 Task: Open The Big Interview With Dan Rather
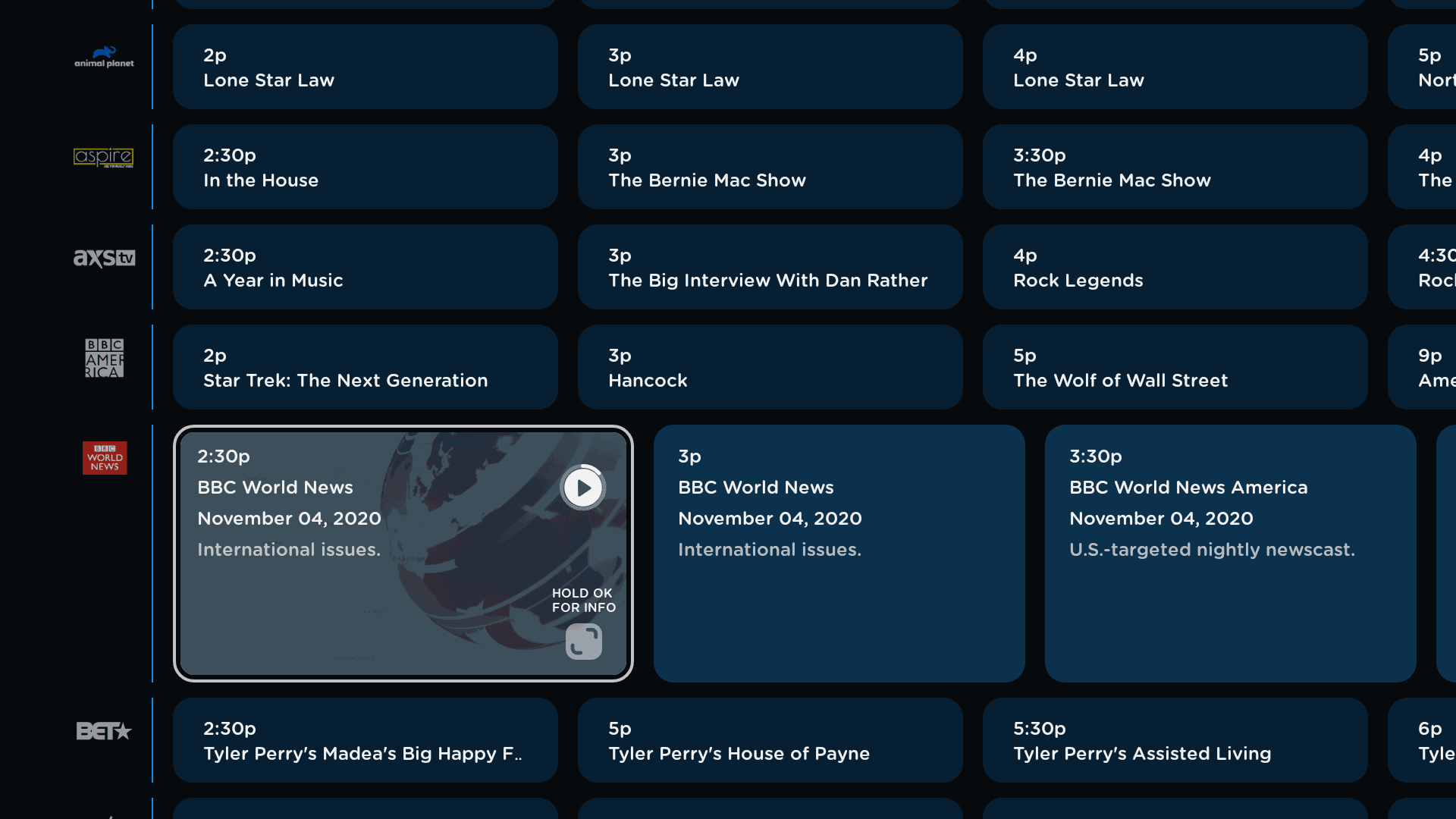[x=770, y=267]
